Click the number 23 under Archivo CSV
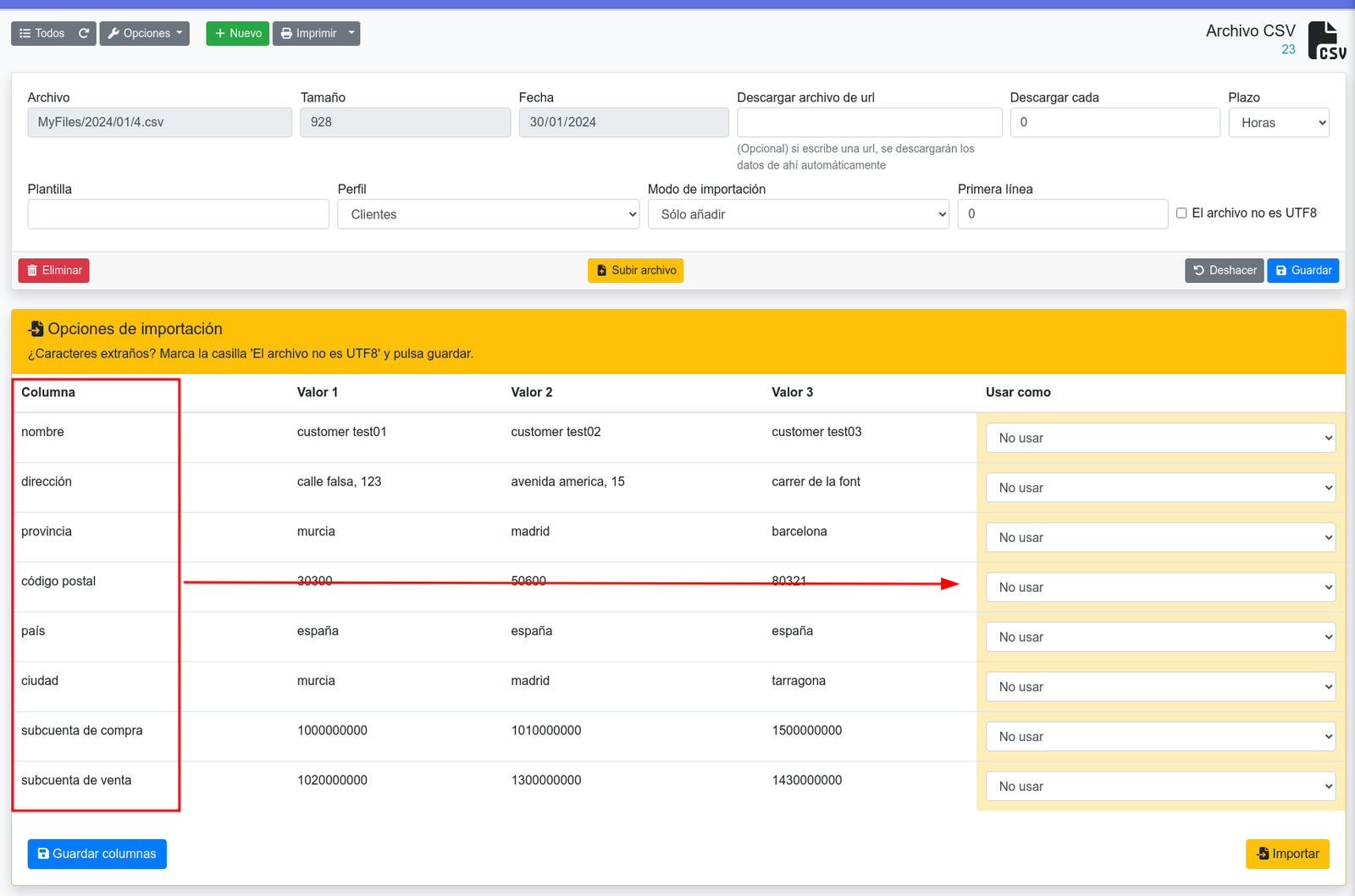This screenshot has width=1355, height=896. pyautogui.click(x=1288, y=49)
